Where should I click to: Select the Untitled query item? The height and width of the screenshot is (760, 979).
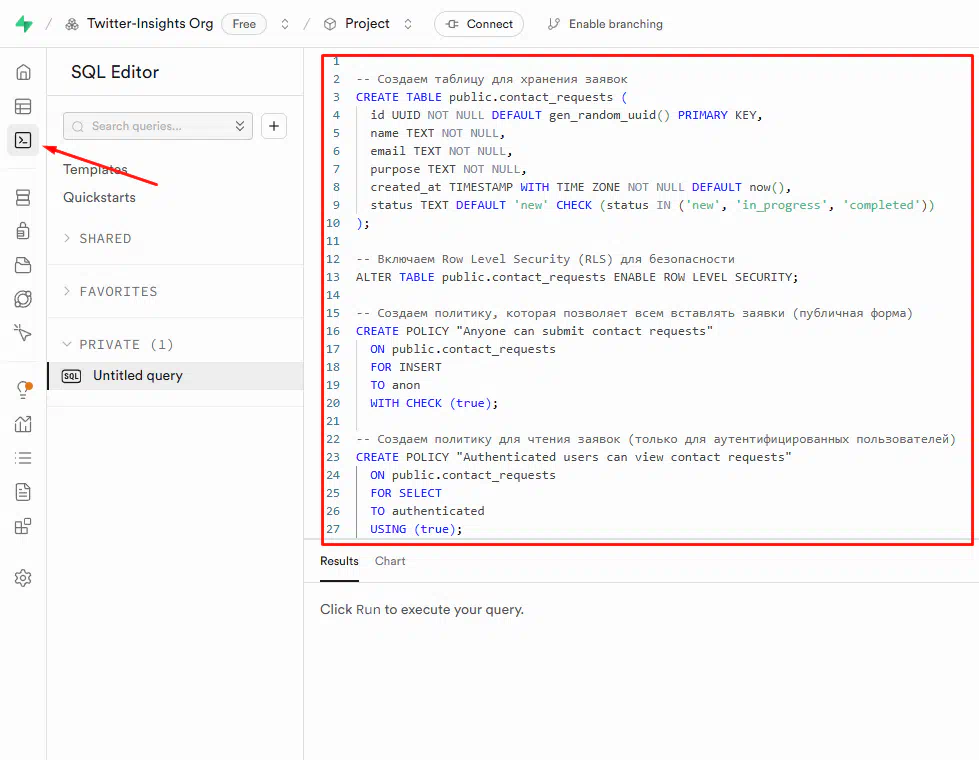click(x=175, y=376)
